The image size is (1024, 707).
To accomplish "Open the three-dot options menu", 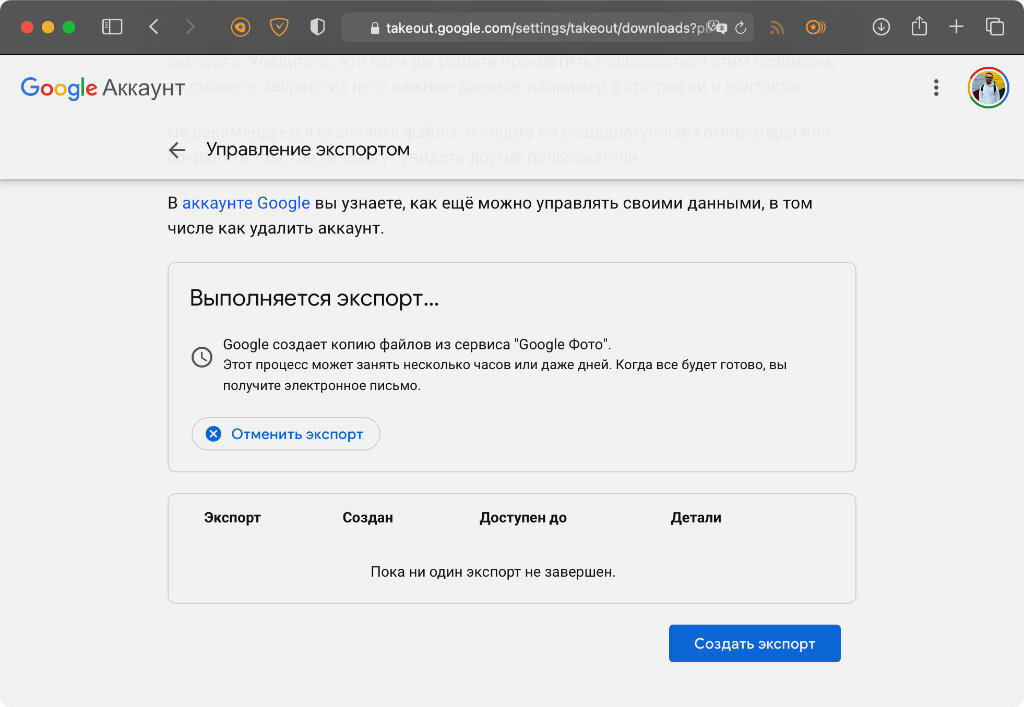I will click(x=936, y=87).
